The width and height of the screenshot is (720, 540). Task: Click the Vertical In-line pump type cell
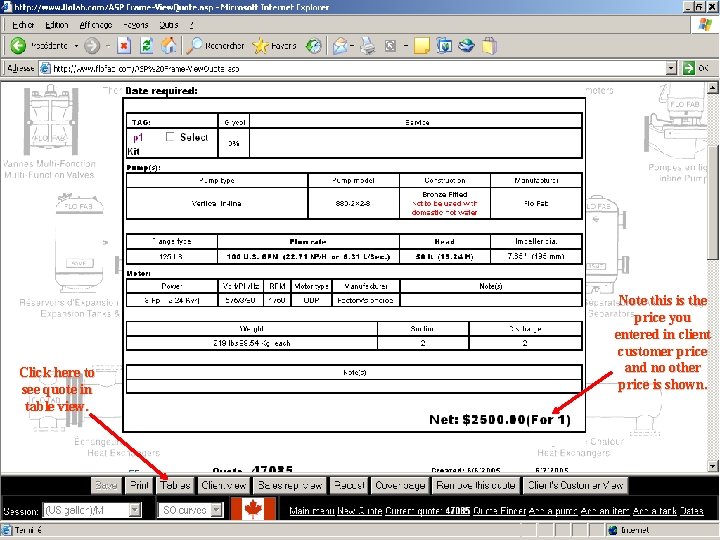click(x=217, y=203)
